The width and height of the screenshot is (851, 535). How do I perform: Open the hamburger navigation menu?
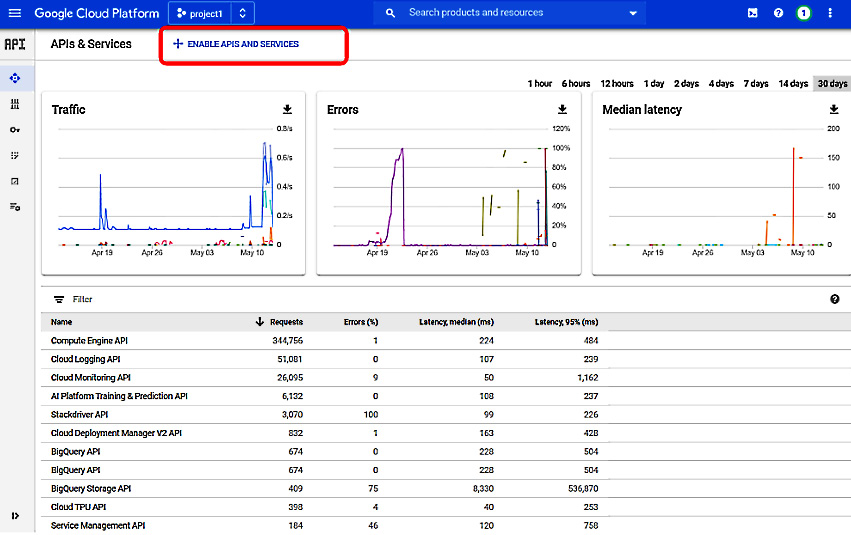click(x=15, y=13)
